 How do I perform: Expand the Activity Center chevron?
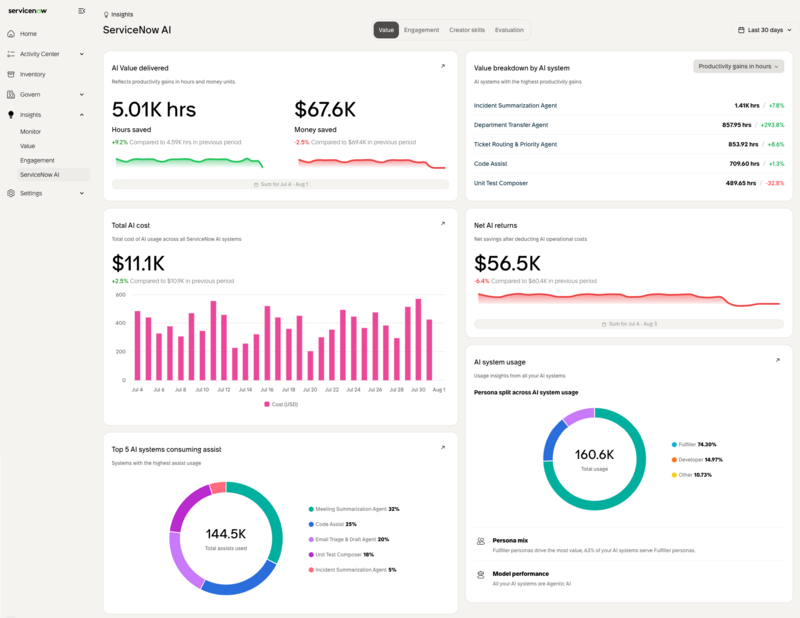click(x=82, y=54)
